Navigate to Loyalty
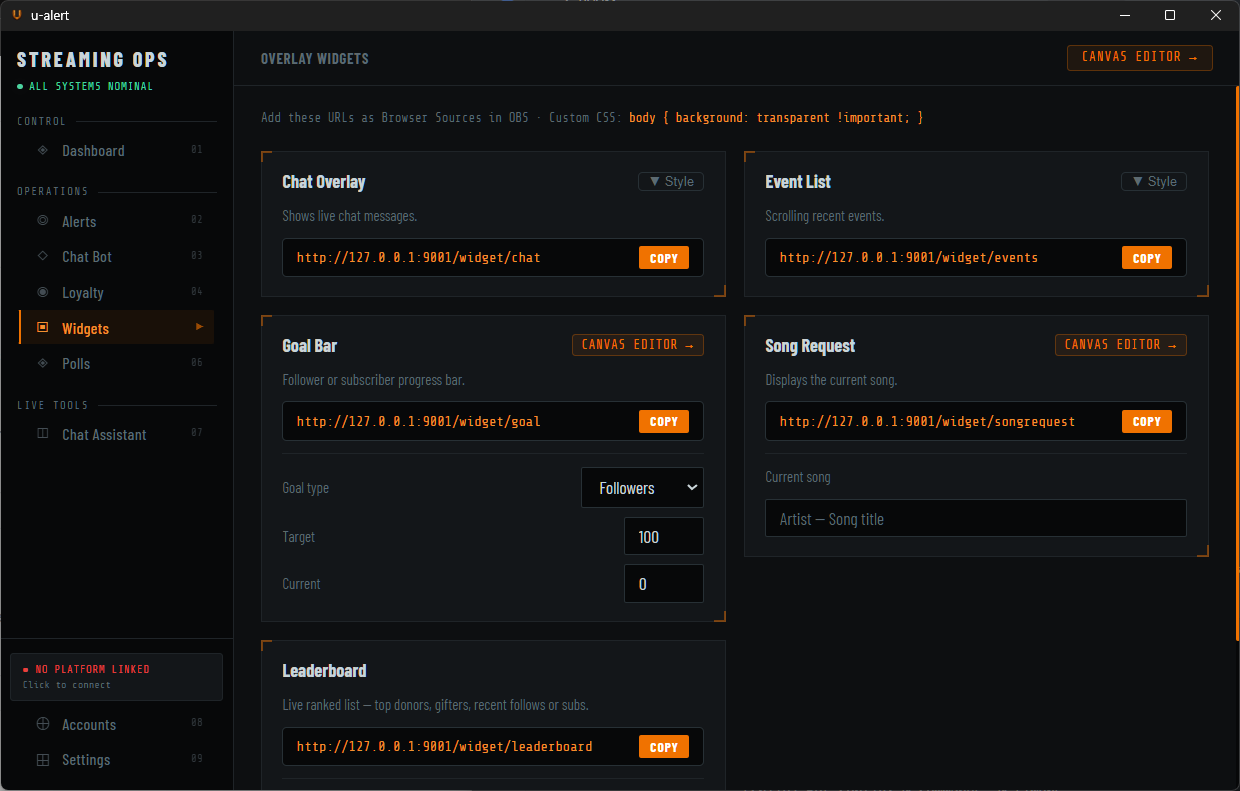1240x791 pixels. (x=117, y=292)
